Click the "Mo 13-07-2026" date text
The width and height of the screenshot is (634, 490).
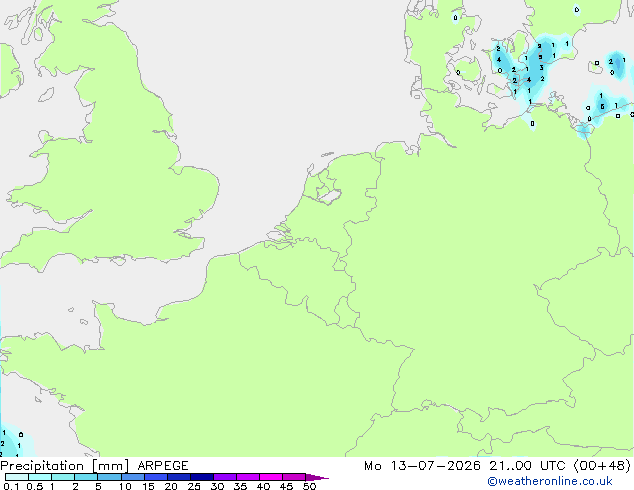[x=422, y=466]
